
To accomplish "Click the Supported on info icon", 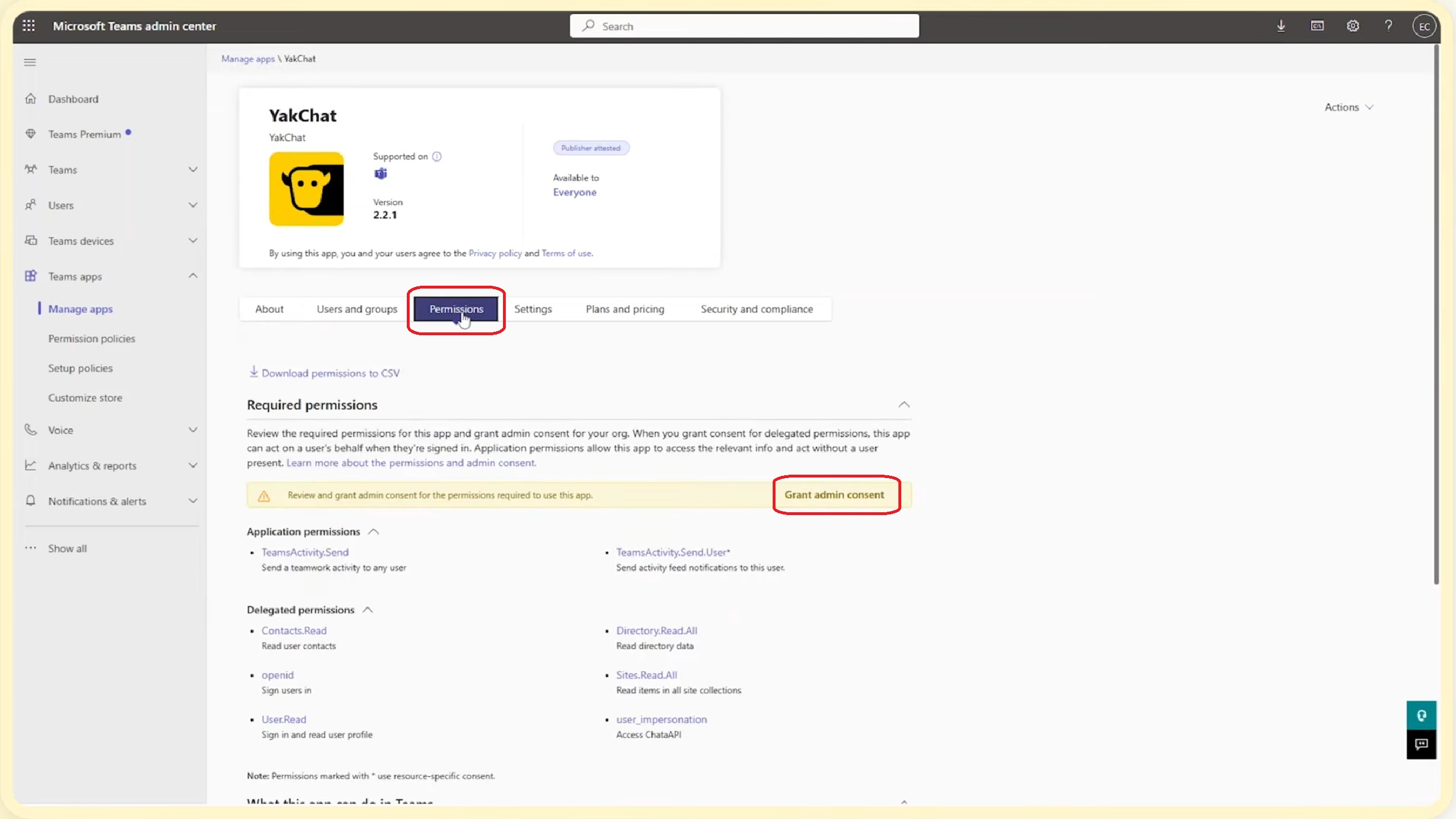I will tap(436, 157).
